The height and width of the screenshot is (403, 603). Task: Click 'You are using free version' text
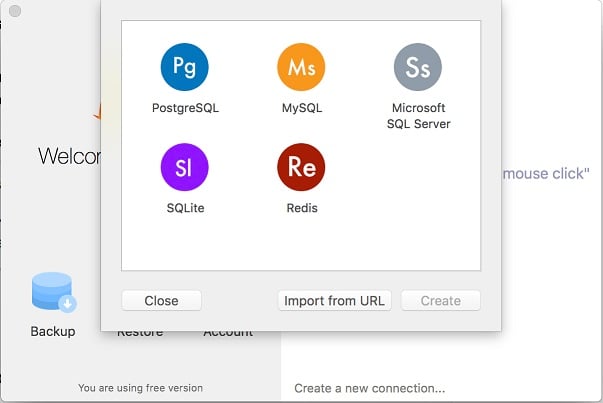pyautogui.click(x=140, y=388)
